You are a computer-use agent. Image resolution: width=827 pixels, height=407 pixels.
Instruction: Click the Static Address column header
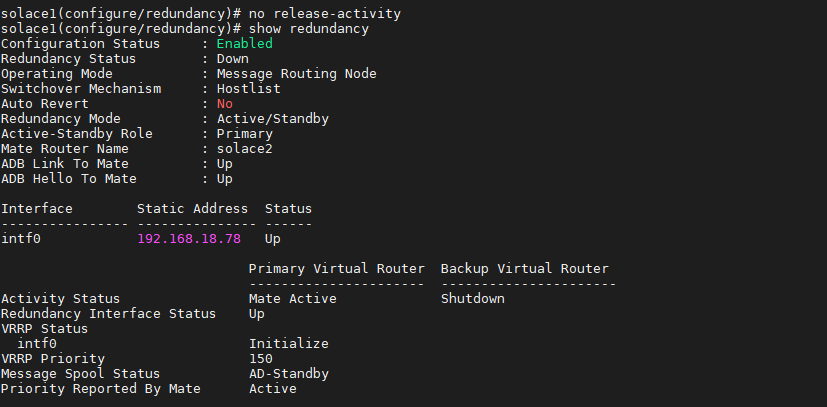[x=192, y=209]
